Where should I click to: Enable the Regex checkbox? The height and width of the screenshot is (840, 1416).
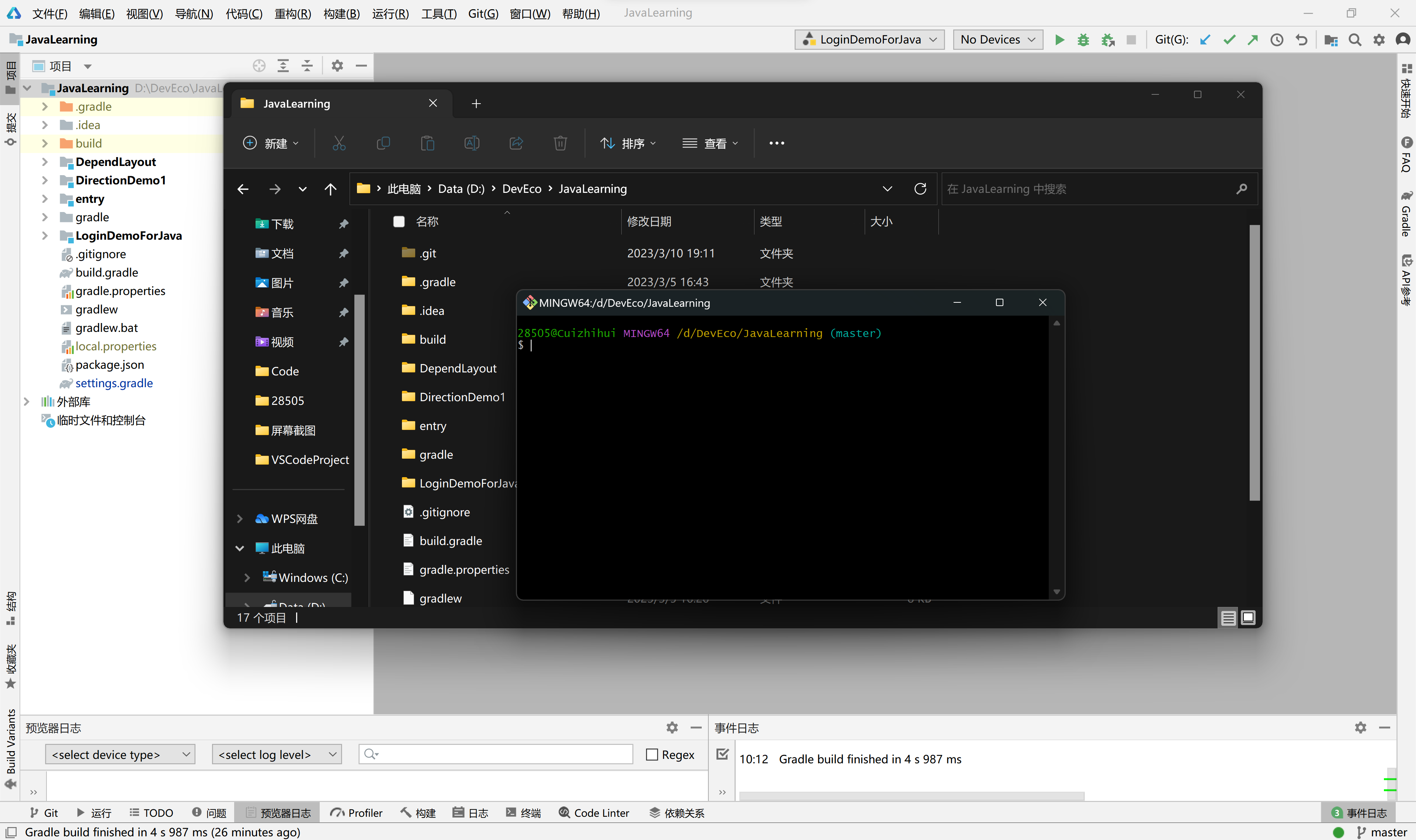pyautogui.click(x=652, y=754)
